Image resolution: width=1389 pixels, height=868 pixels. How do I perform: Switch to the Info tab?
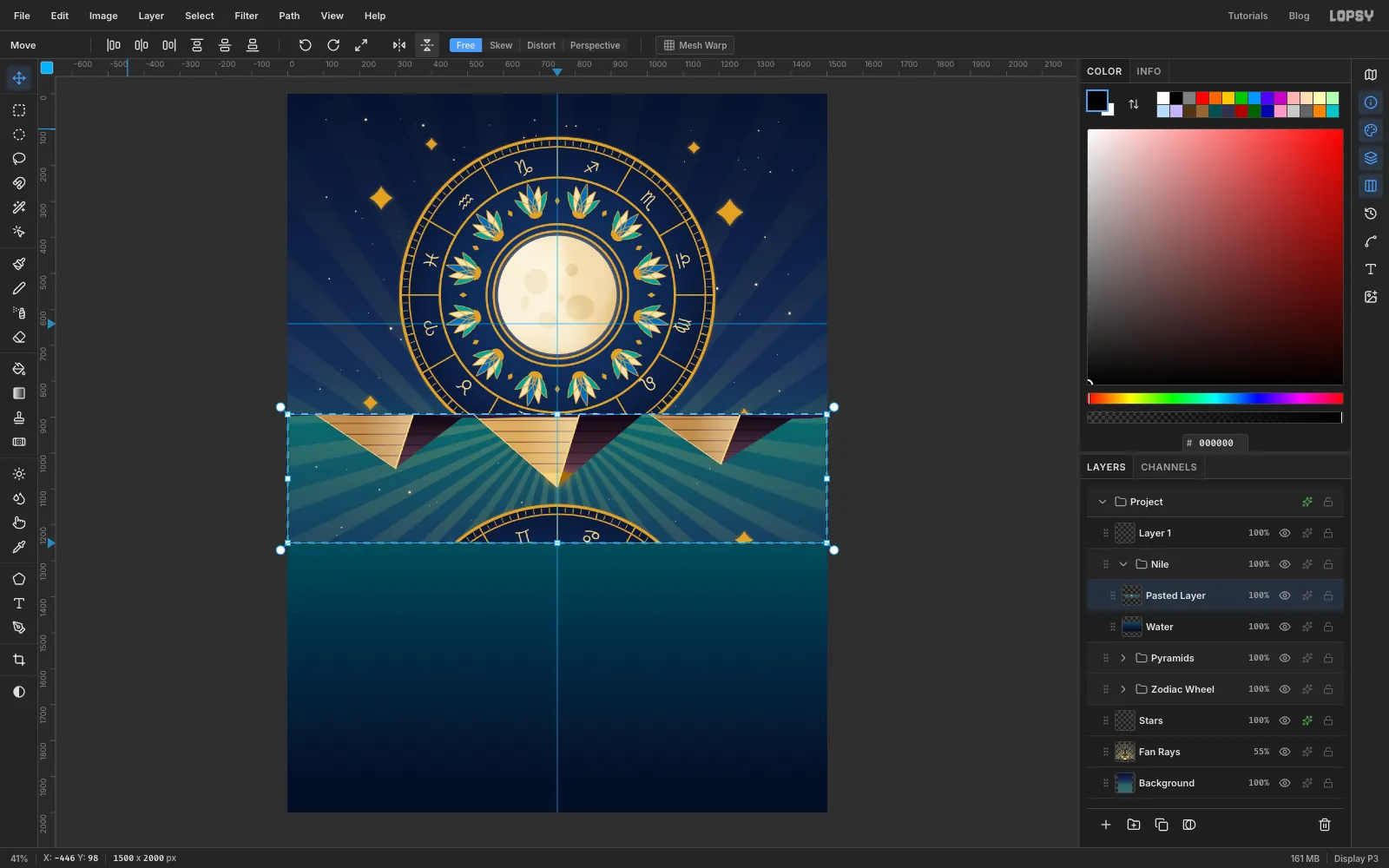pyautogui.click(x=1149, y=71)
